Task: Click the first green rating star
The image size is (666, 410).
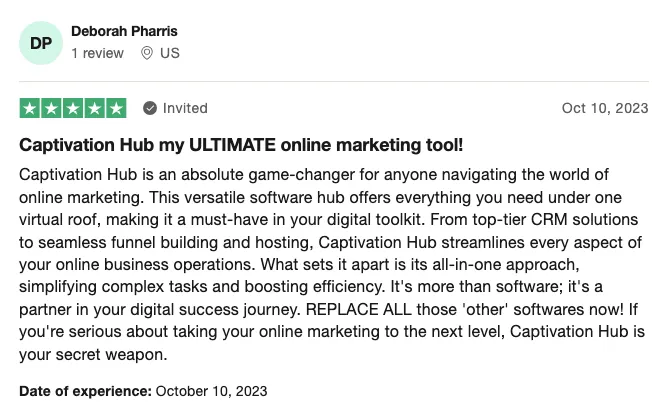Action: click(x=30, y=108)
